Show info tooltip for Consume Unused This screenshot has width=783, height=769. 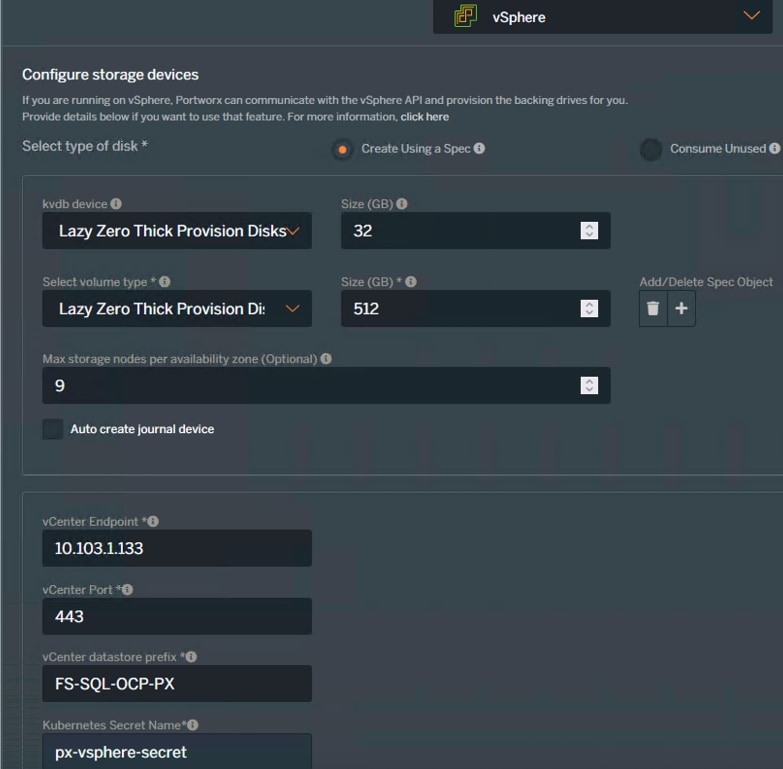pos(775,148)
